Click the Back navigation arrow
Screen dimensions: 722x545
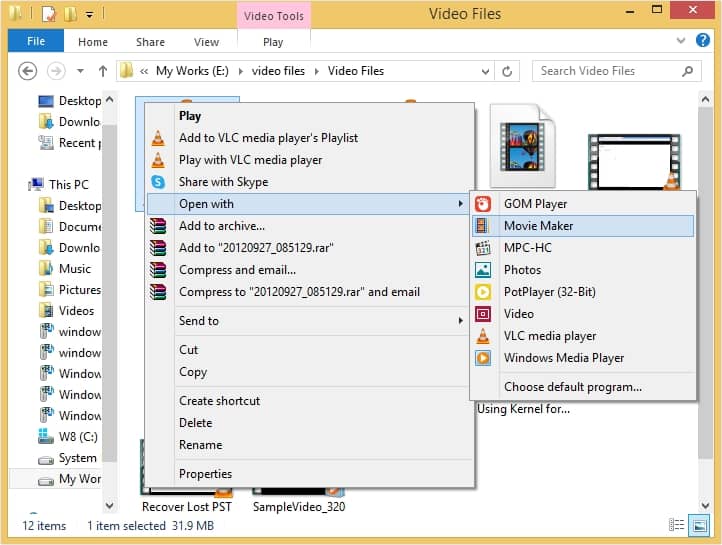click(28, 71)
